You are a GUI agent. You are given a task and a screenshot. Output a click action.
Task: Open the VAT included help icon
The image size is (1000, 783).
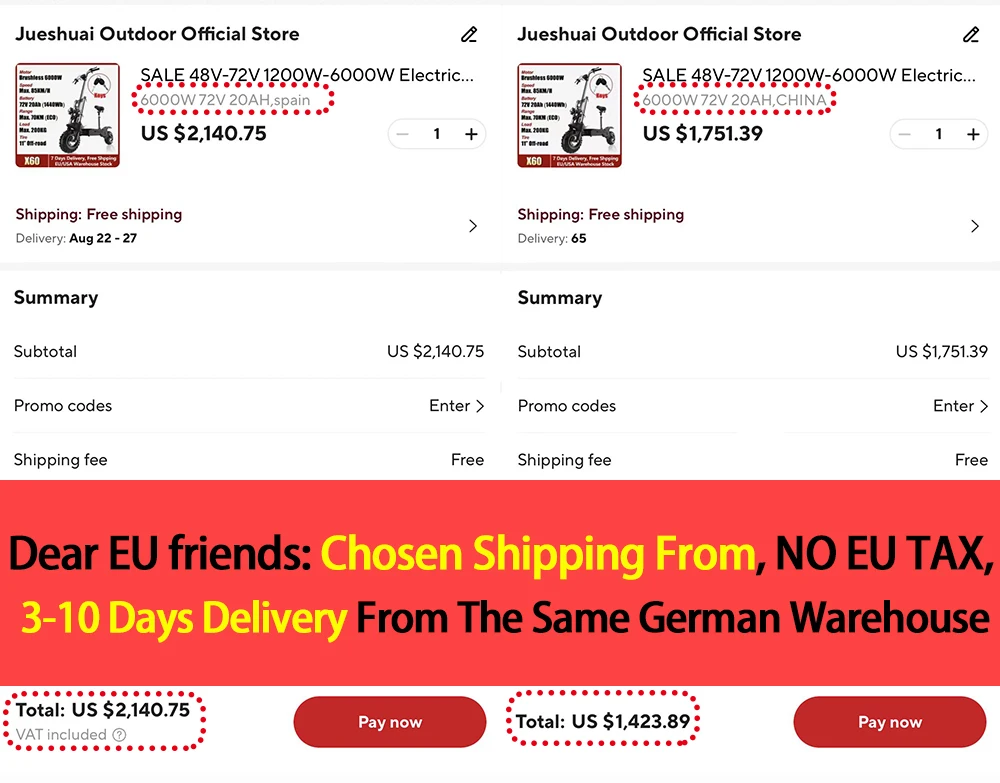tap(120, 735)
